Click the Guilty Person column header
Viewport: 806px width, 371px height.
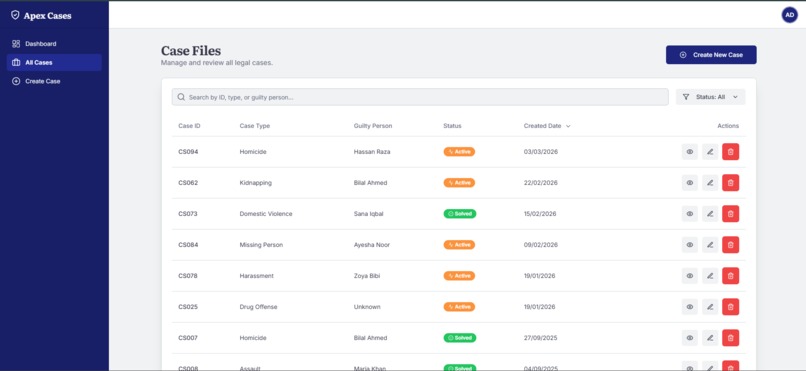[373, 126]
